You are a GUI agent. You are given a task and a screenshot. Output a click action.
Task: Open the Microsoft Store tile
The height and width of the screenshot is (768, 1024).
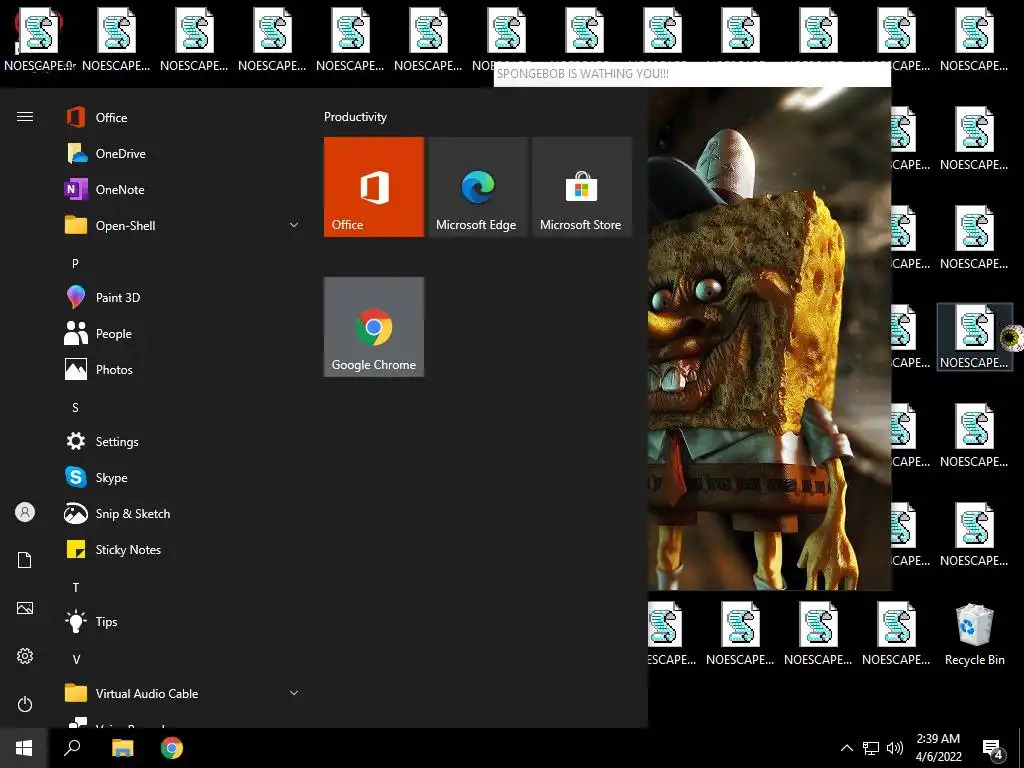click(x=581, y=187)
